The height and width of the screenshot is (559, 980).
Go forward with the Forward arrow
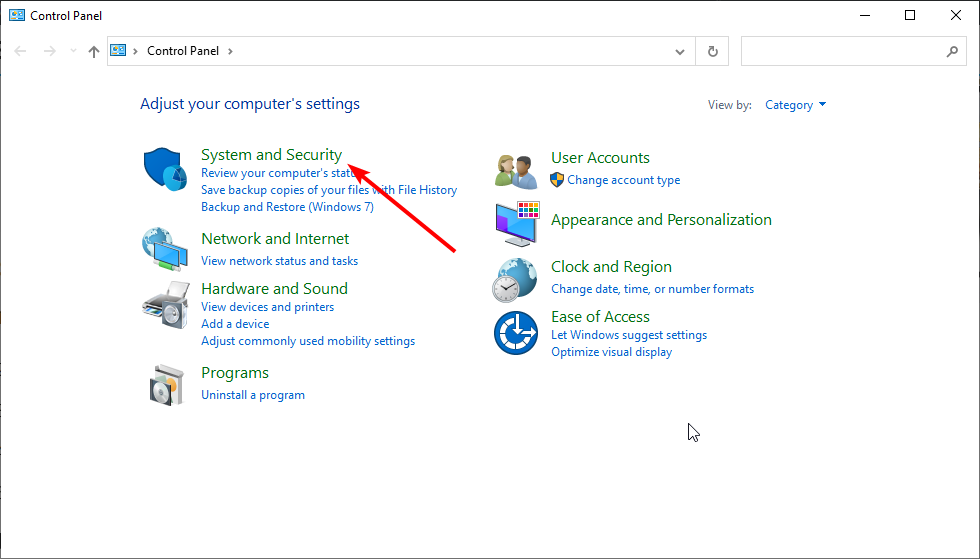pos(49,51)
